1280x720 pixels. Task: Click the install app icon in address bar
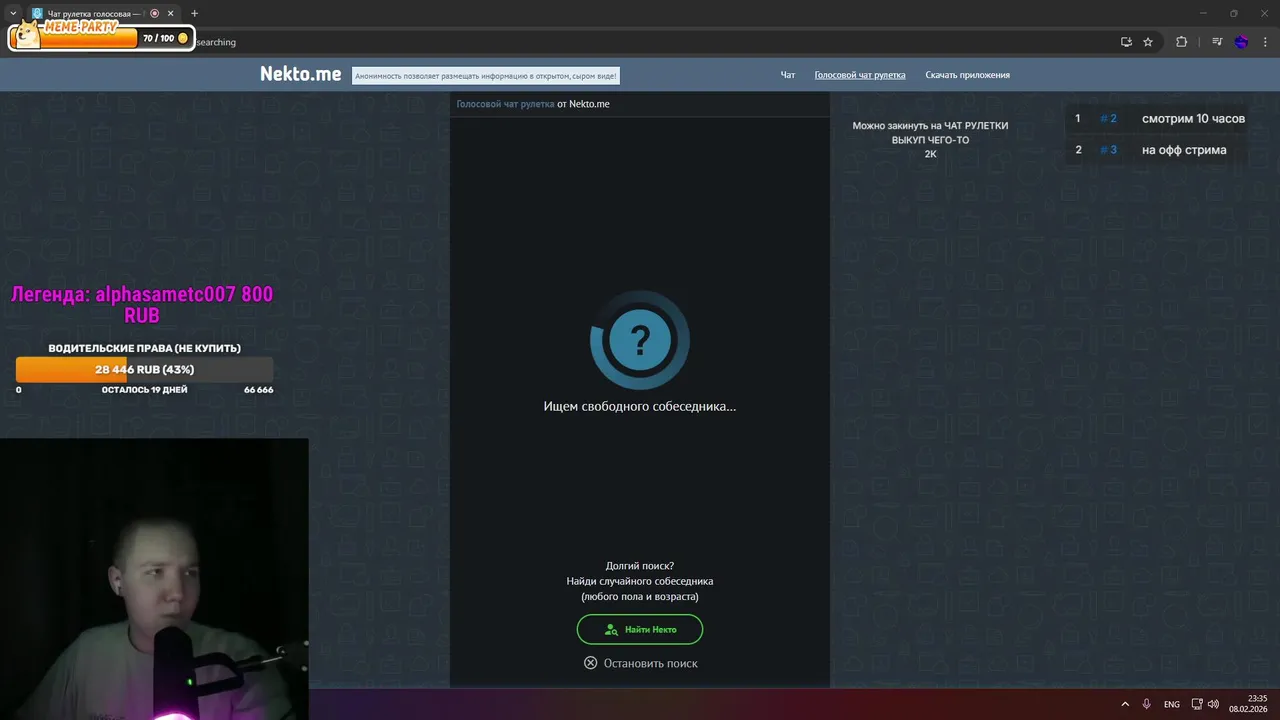[1126, 42]
